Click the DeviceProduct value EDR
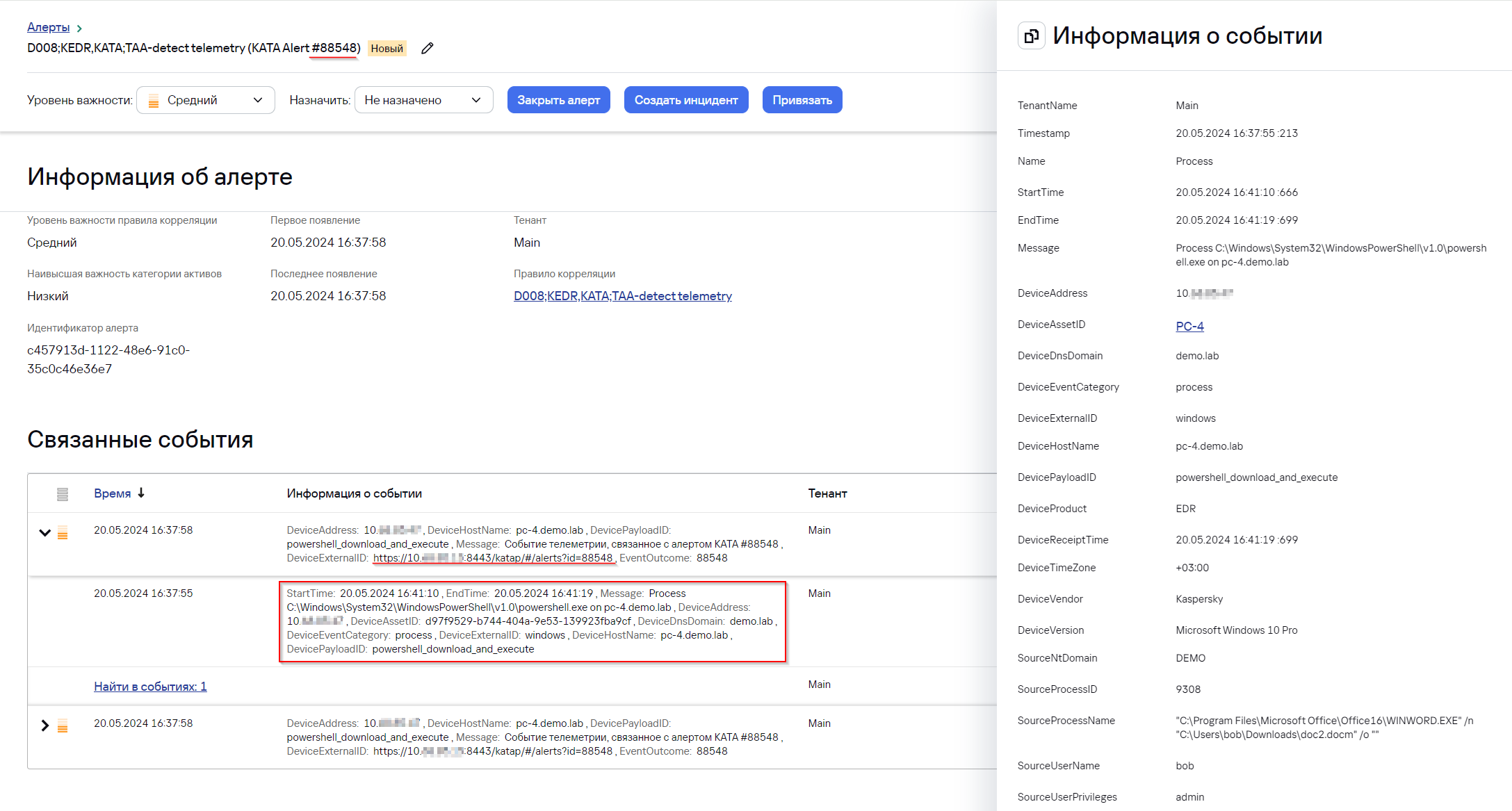 [1186, 509]
